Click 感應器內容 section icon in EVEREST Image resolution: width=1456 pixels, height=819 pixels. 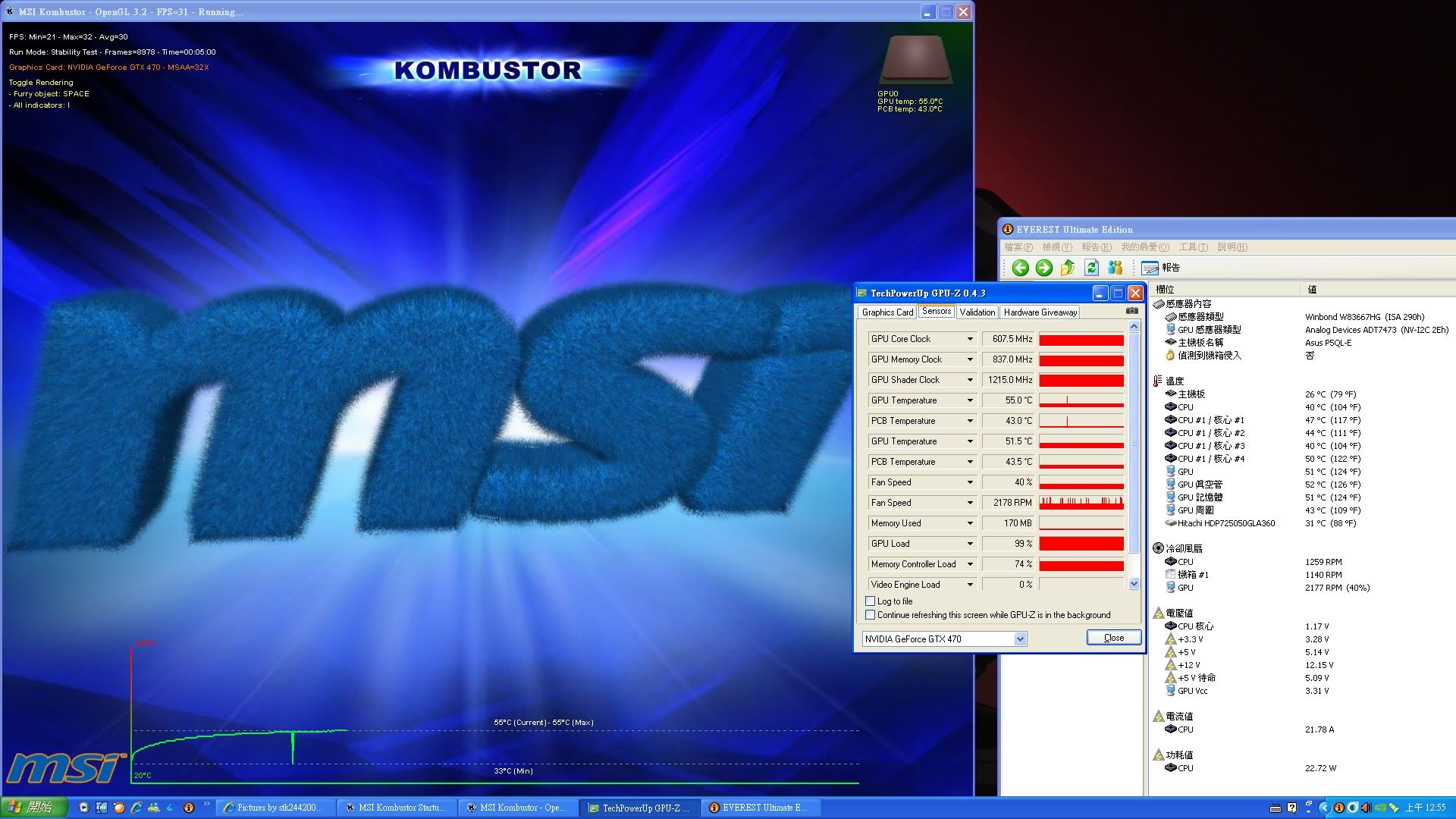click(x=1159, y=304)
